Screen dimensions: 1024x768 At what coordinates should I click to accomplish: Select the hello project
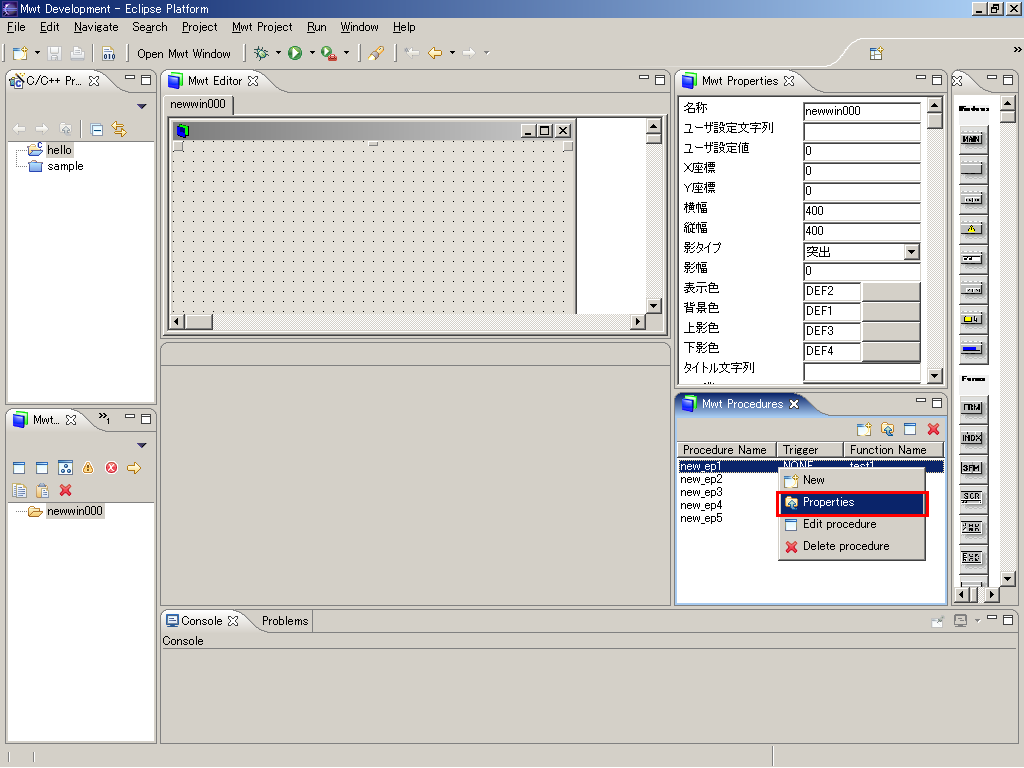pos(59,150)
